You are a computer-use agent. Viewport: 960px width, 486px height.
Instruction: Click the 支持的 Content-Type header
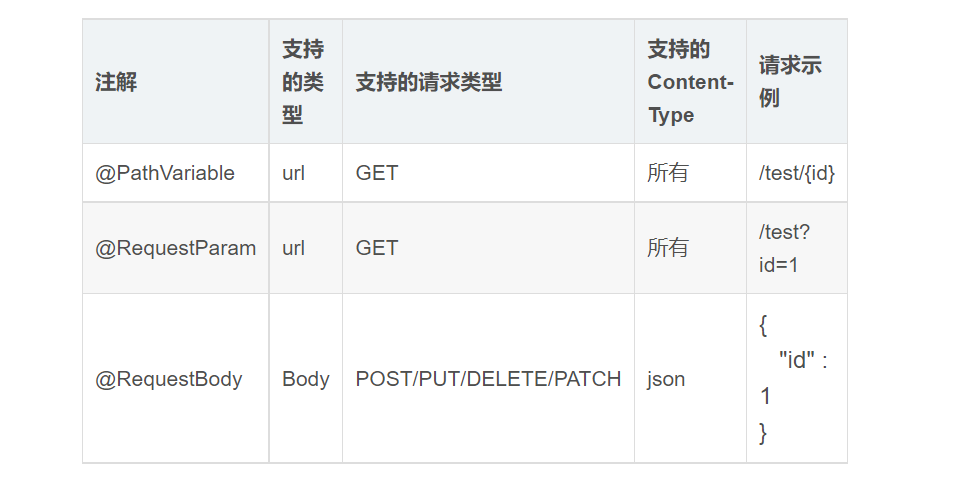pyautogui.click(x=690, y=82)
